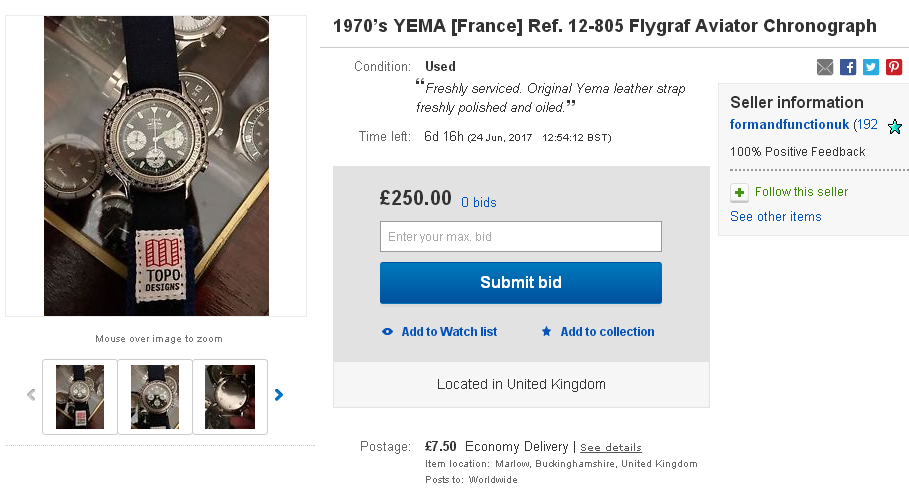The image size is (909, 498).
Task: Click the max bid input field
Action: (520, 237)
